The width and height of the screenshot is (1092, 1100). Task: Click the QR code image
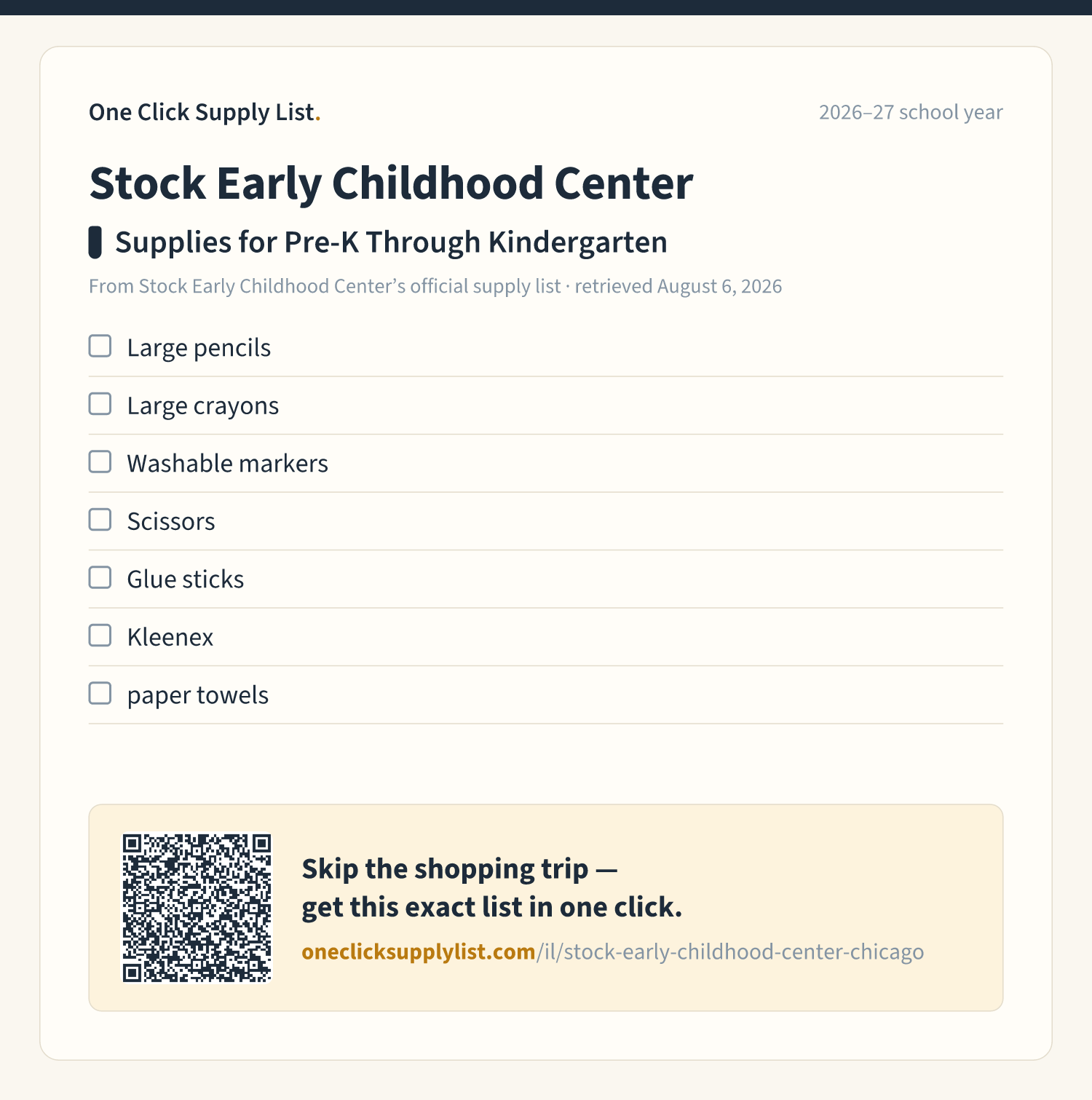[197, 908]
